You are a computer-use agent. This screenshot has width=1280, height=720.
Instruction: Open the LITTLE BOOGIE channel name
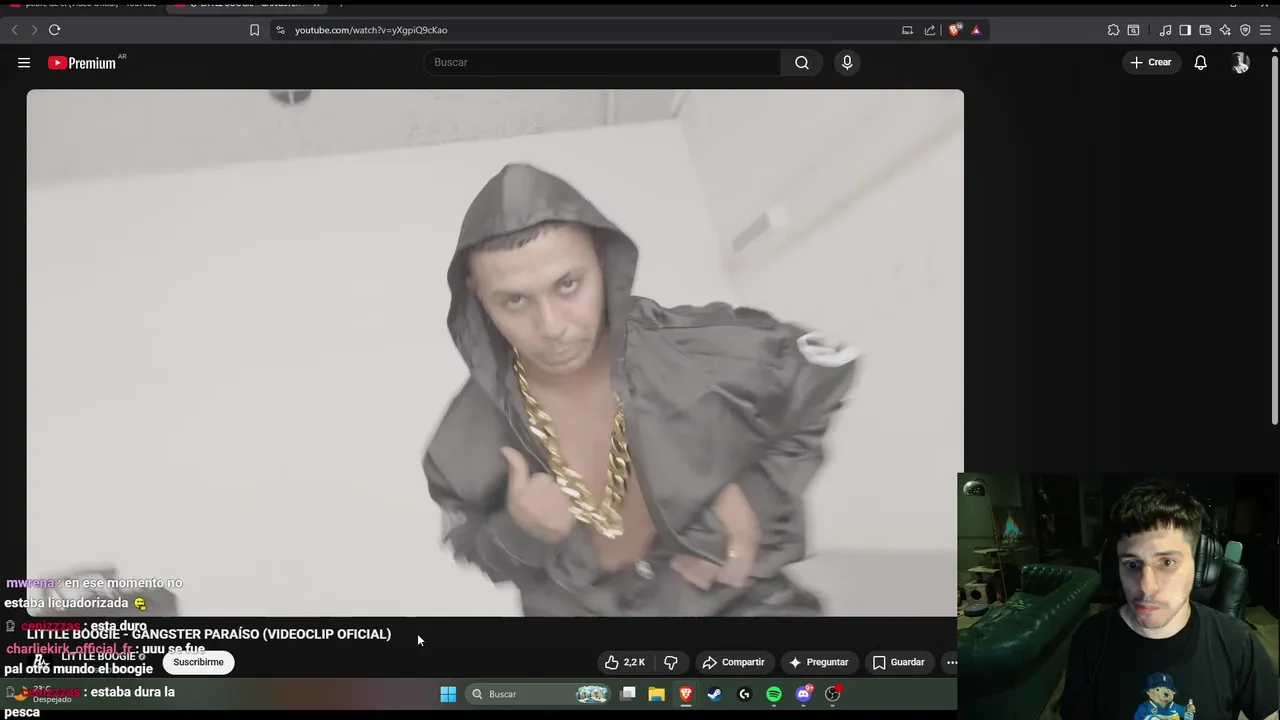coord(98,656)
